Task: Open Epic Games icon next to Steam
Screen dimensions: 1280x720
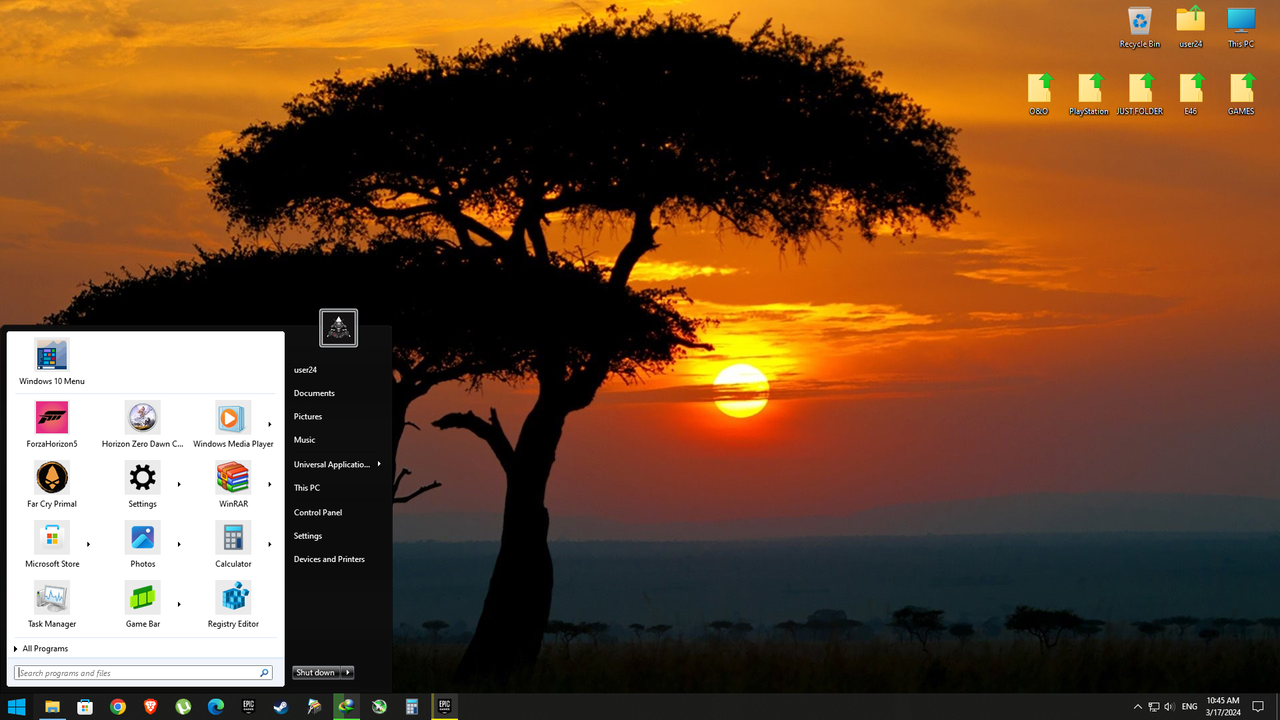Action: 249,706
